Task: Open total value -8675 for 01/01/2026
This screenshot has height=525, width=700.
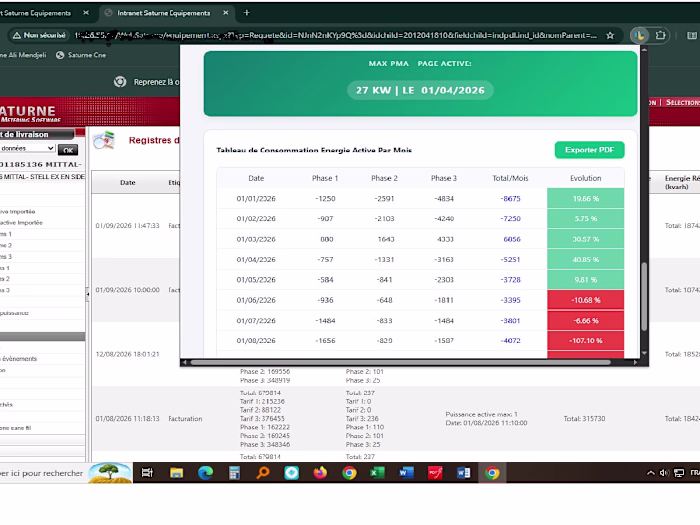Action: [x=510, y=199]
